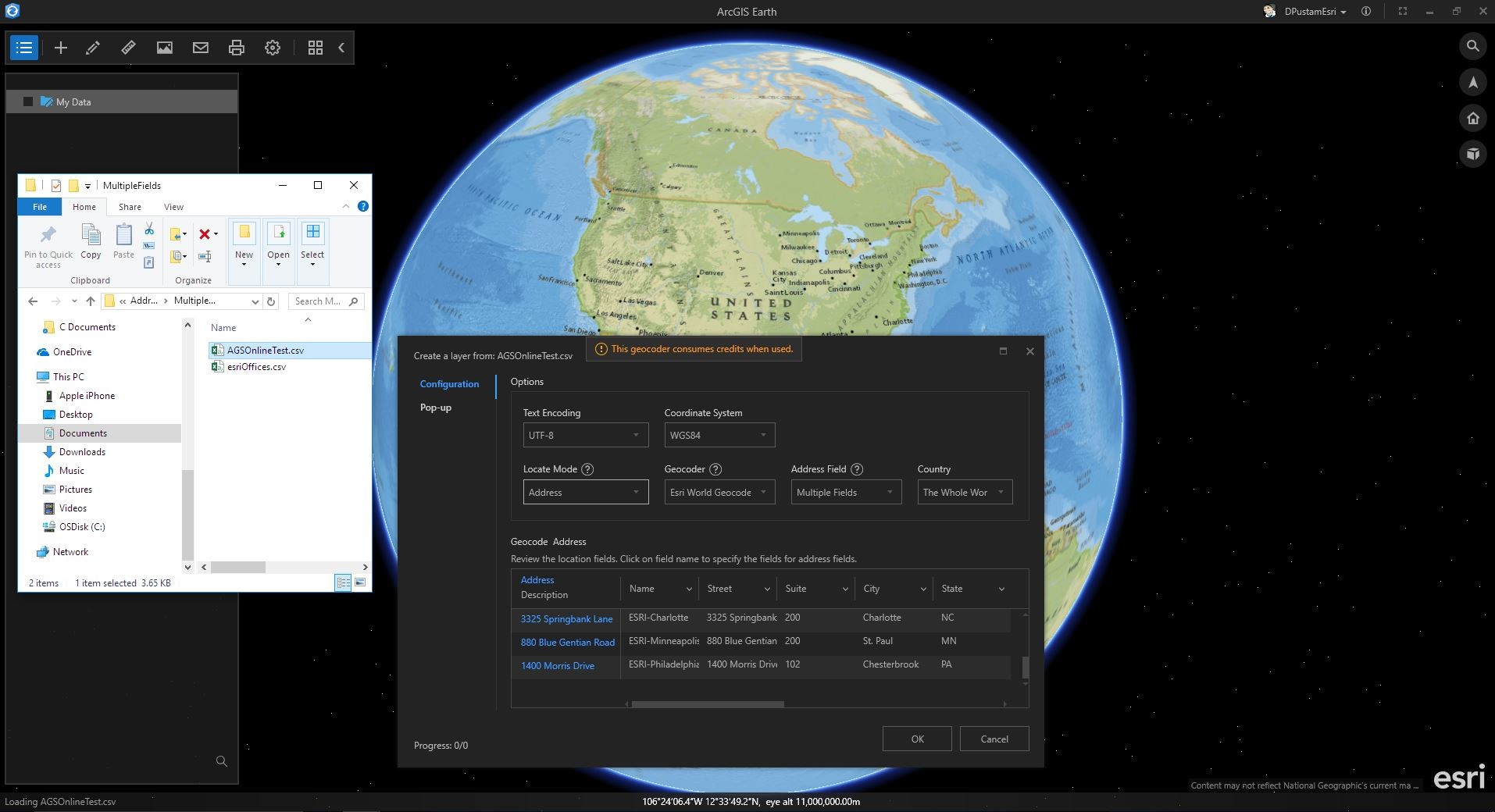Image resolution: width=1495 pixels, height=812 pixels.
Task: Go up one folder level in Explorer
Action: pyautogui.click(x=91, y=301)
